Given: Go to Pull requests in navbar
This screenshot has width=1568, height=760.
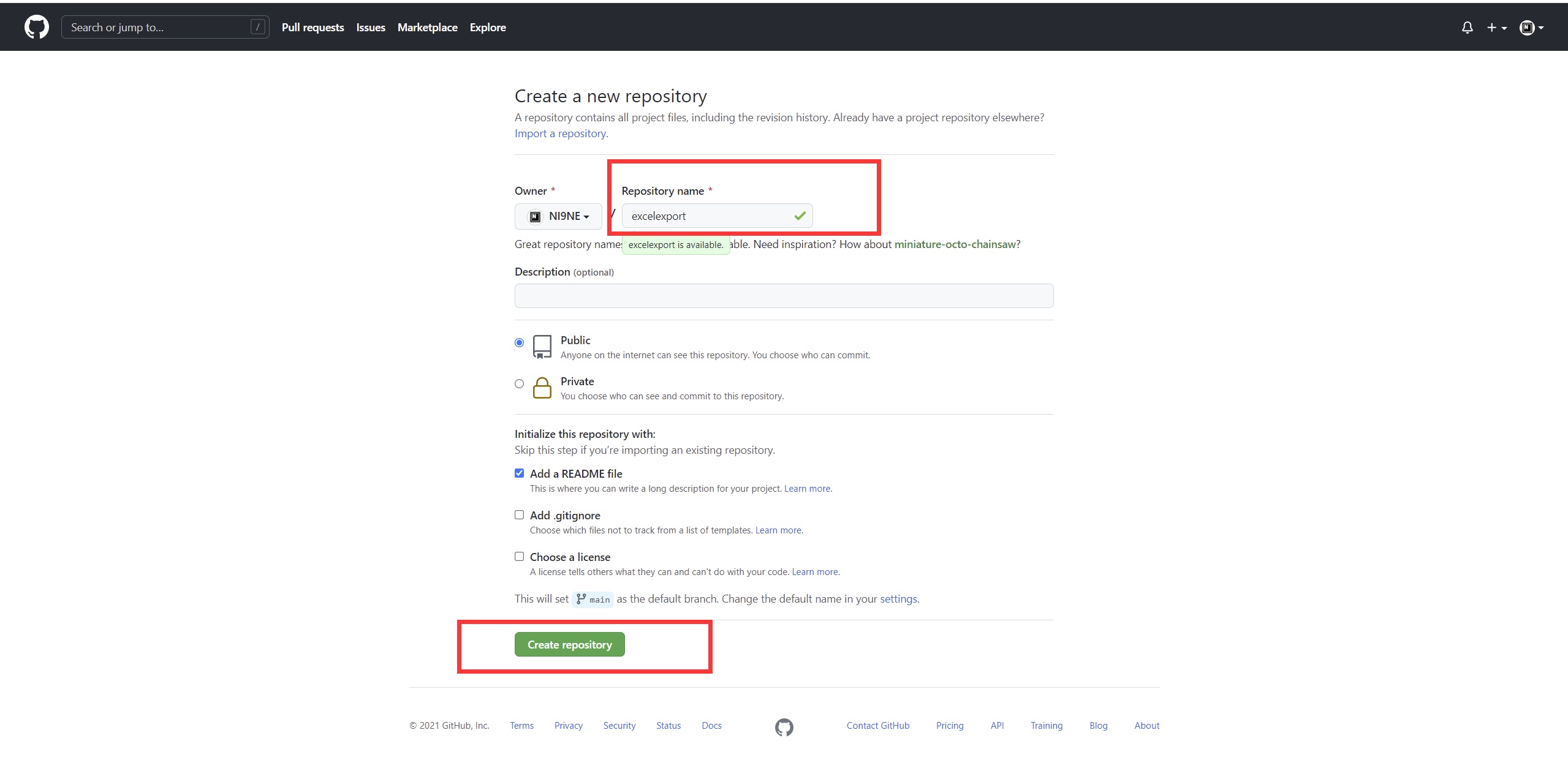Looking at the screenshot, I should 312,28.
